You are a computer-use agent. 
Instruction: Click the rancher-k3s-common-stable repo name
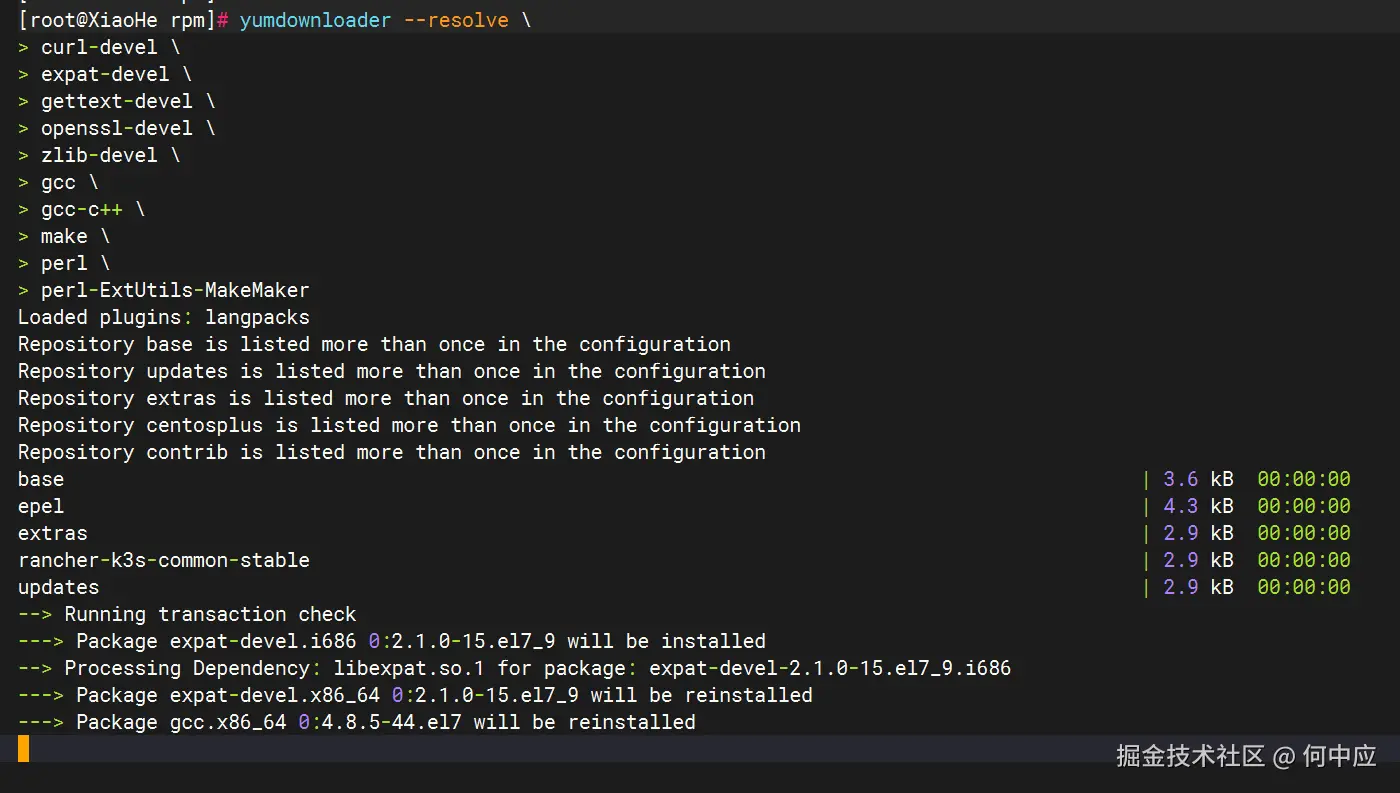(x=164, y=560)
